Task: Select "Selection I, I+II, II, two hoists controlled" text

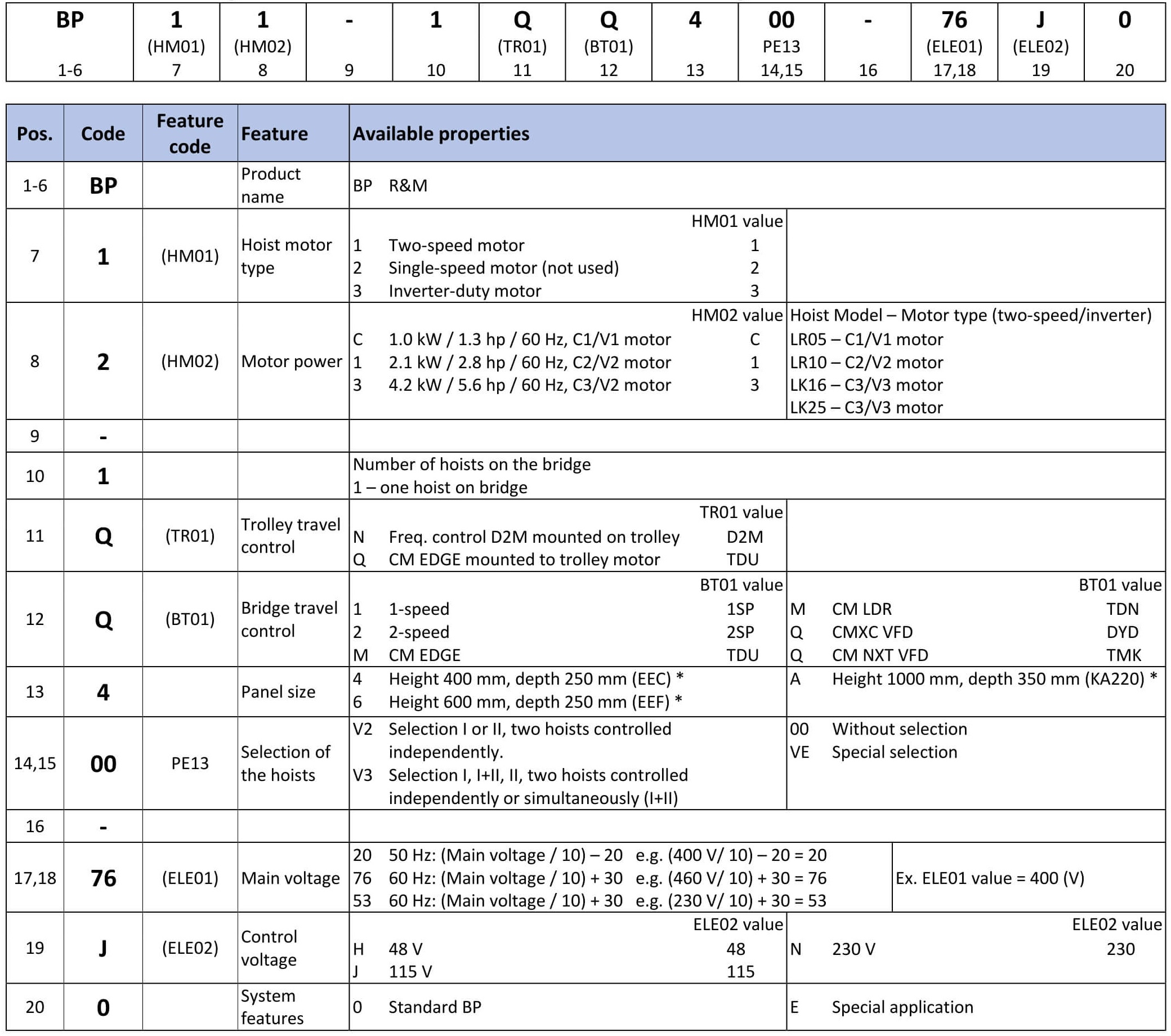Action: point(538,775)
